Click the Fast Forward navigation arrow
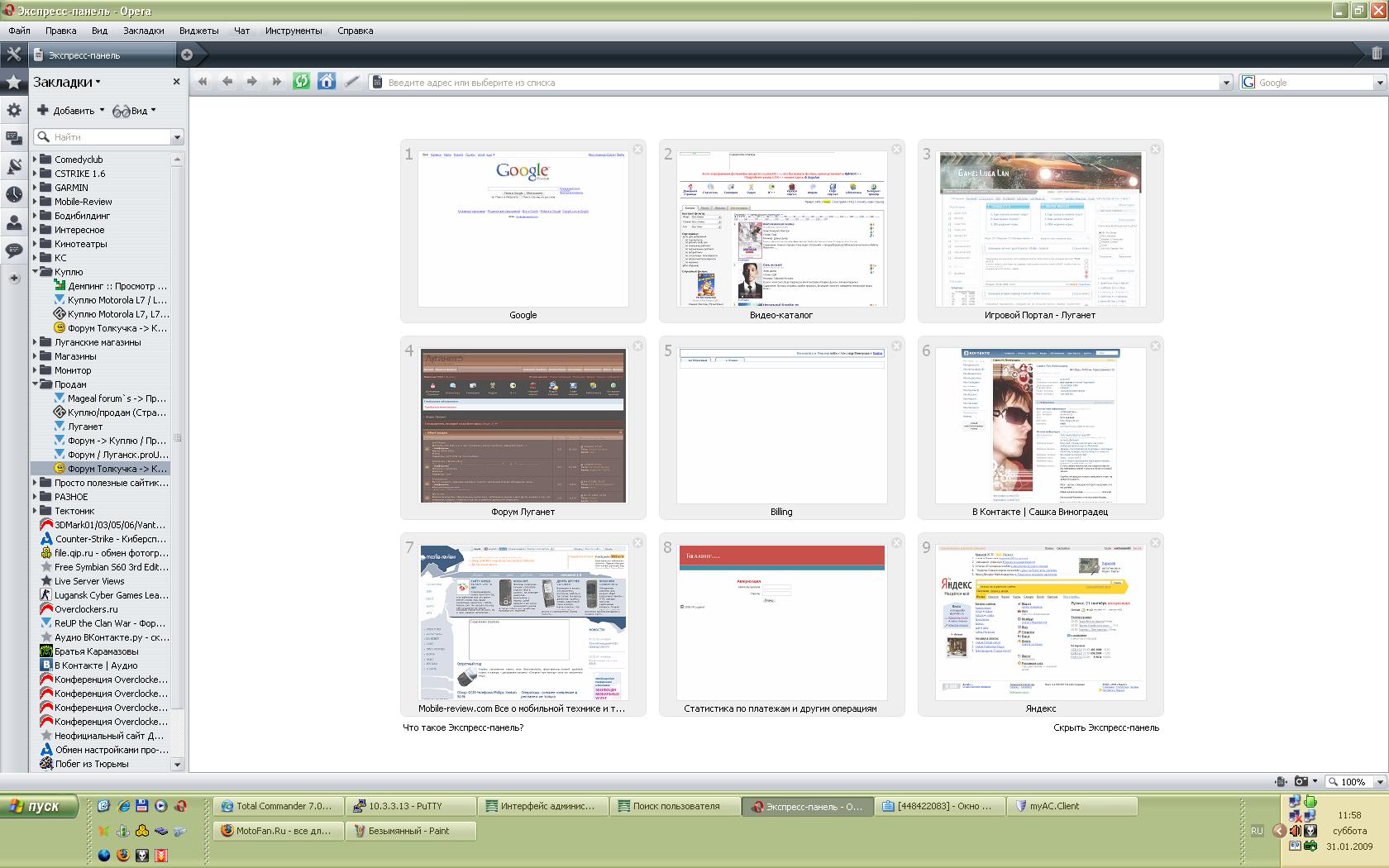This screenshot has width=1389, height=868. point(277,81)
